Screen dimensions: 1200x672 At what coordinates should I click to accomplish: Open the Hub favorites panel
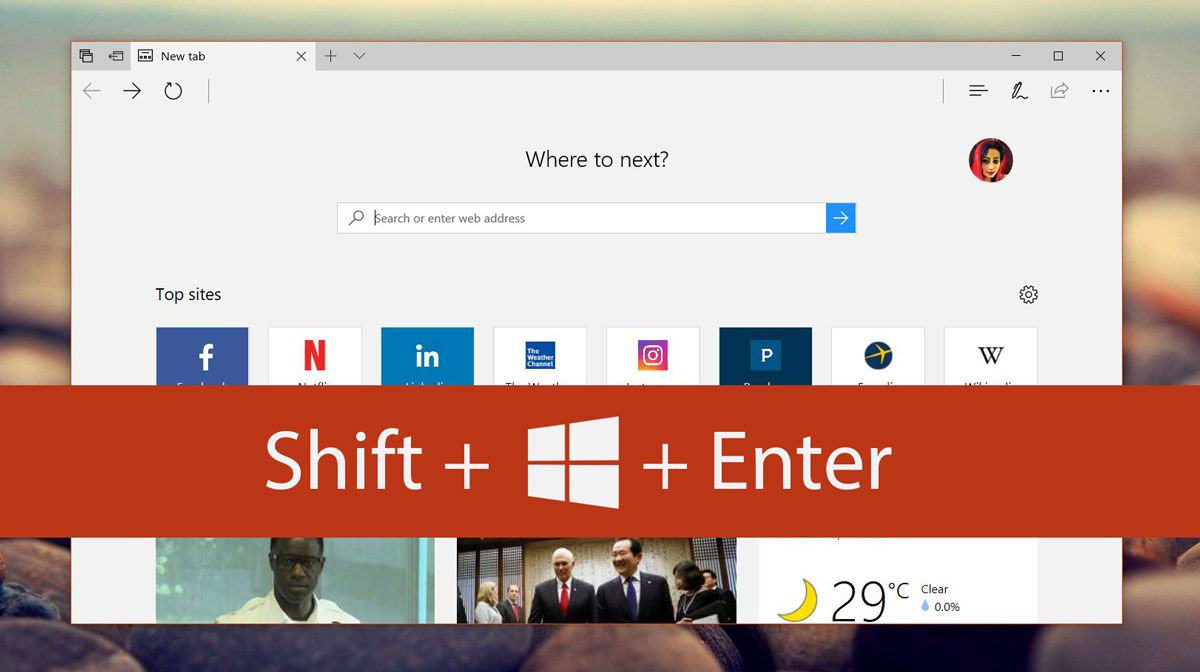[978, 91]
